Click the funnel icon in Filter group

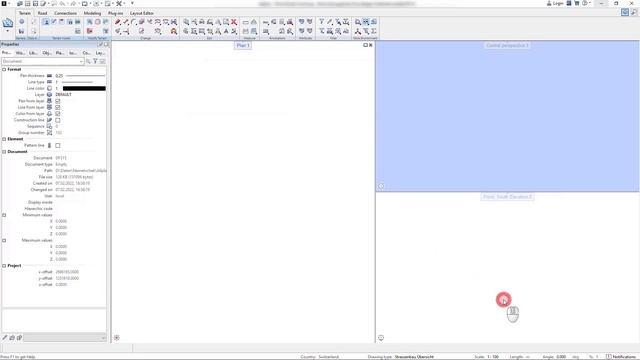[322, 22]
